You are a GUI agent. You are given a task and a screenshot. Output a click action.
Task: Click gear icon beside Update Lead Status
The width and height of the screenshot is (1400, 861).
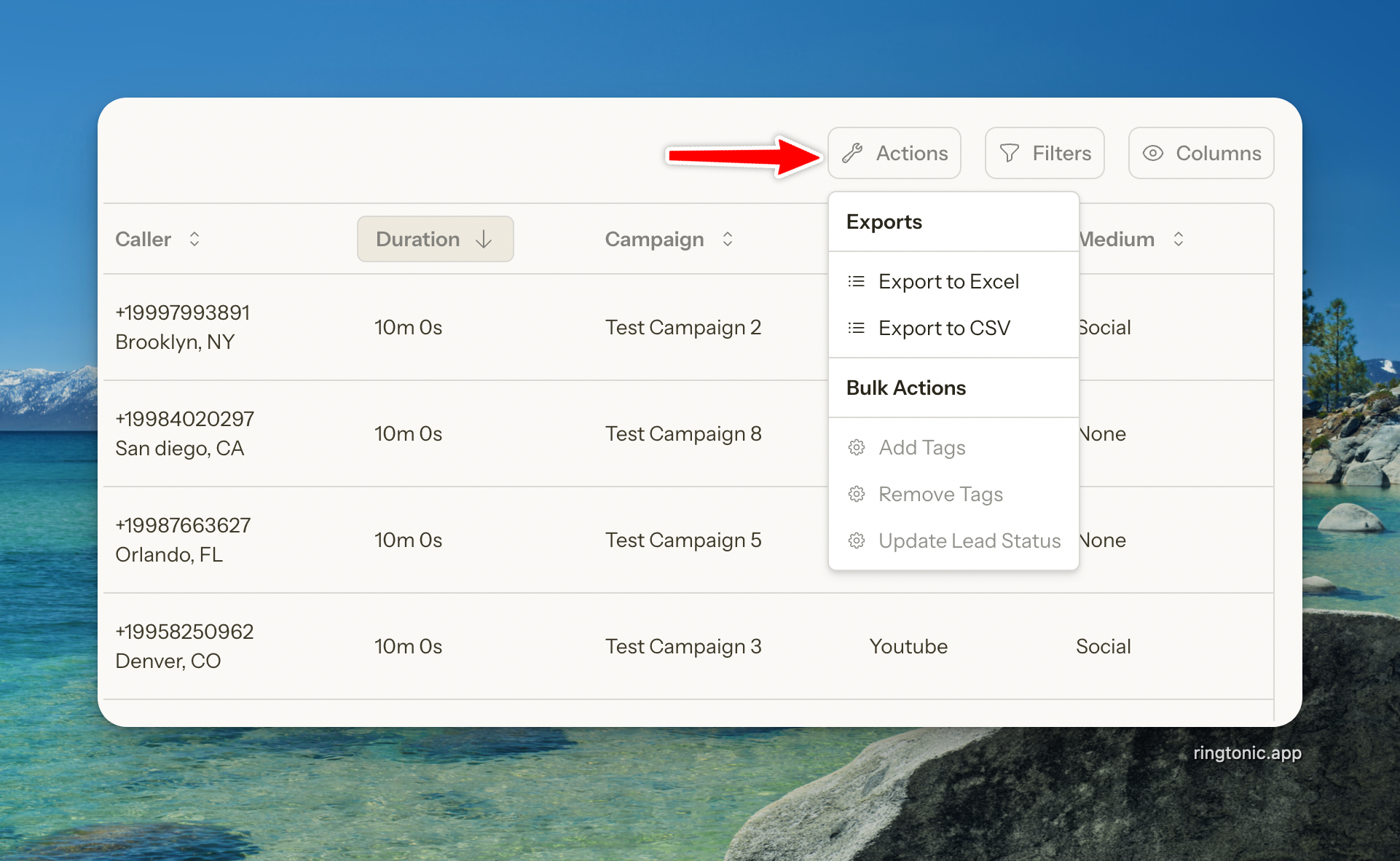tap(857, 540)
